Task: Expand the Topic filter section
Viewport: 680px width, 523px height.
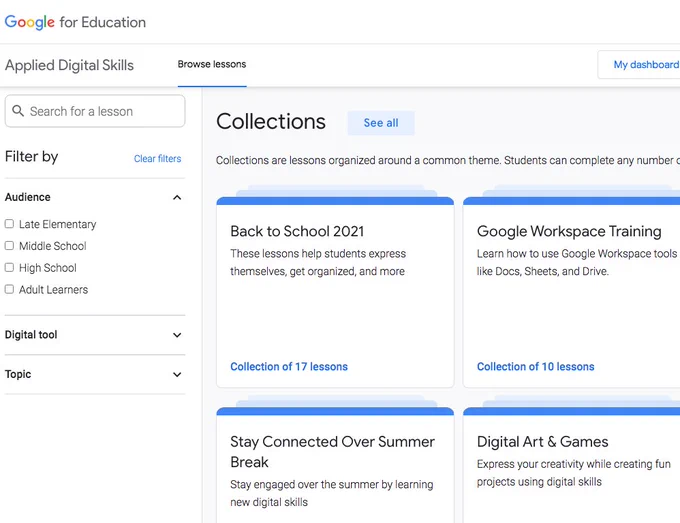Action: click(177, 374)
